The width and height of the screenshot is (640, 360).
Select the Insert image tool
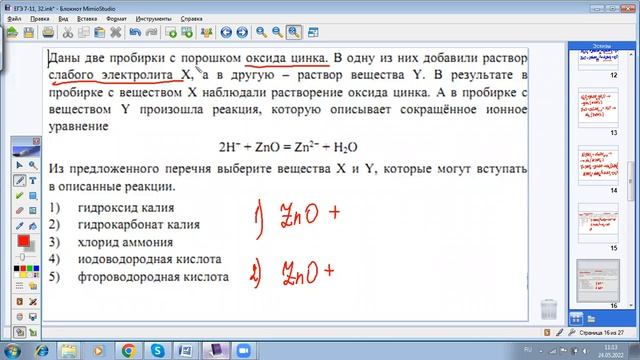pyautogui.click(x=33, y=211)
